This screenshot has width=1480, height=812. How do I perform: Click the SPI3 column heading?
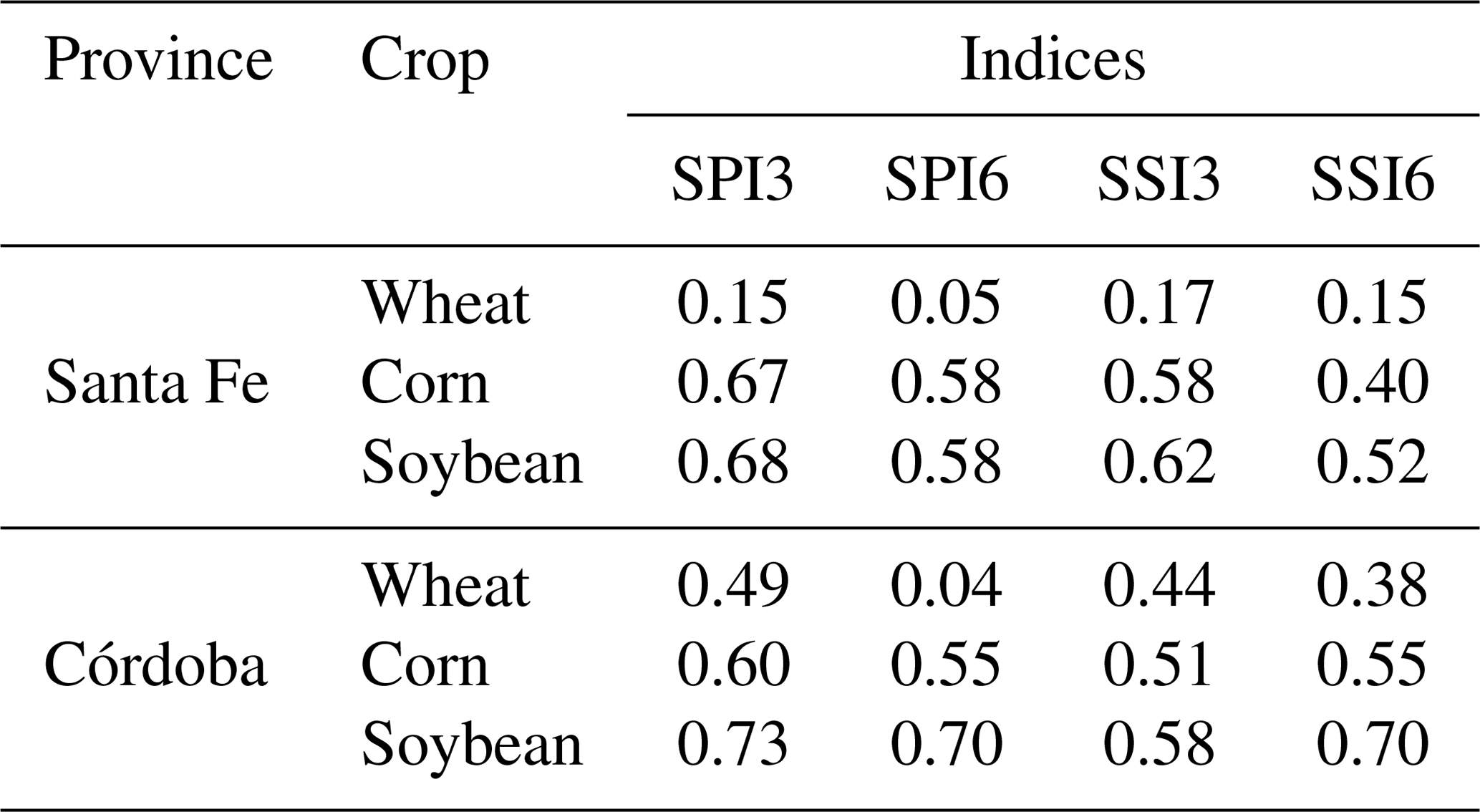(732, 179)
